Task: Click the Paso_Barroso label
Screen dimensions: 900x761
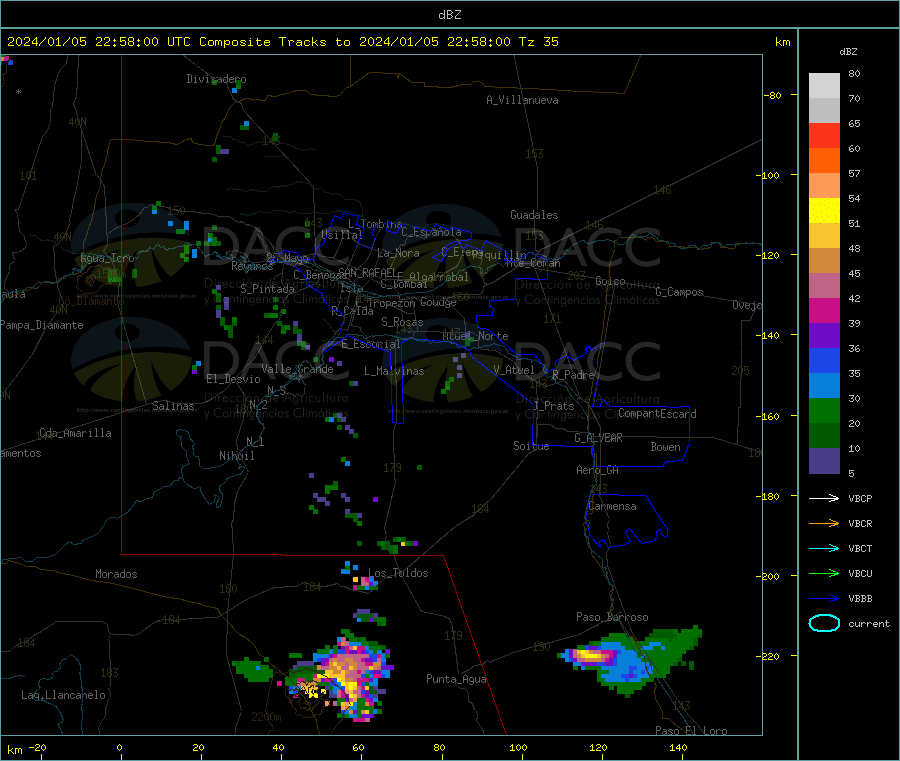Action: point(612,617)
